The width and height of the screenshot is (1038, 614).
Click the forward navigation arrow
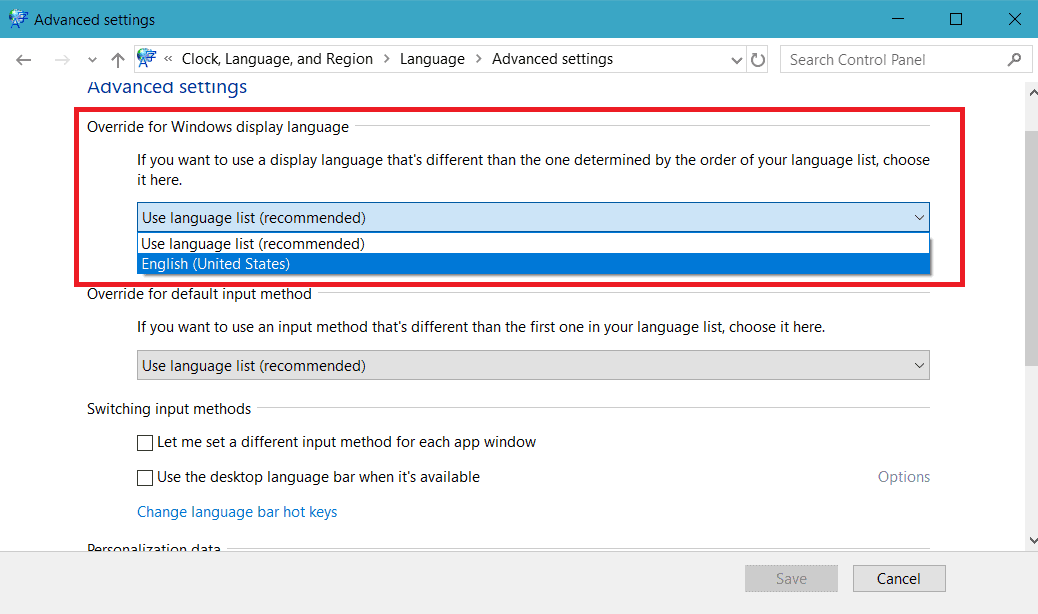[x=61, y=59]
